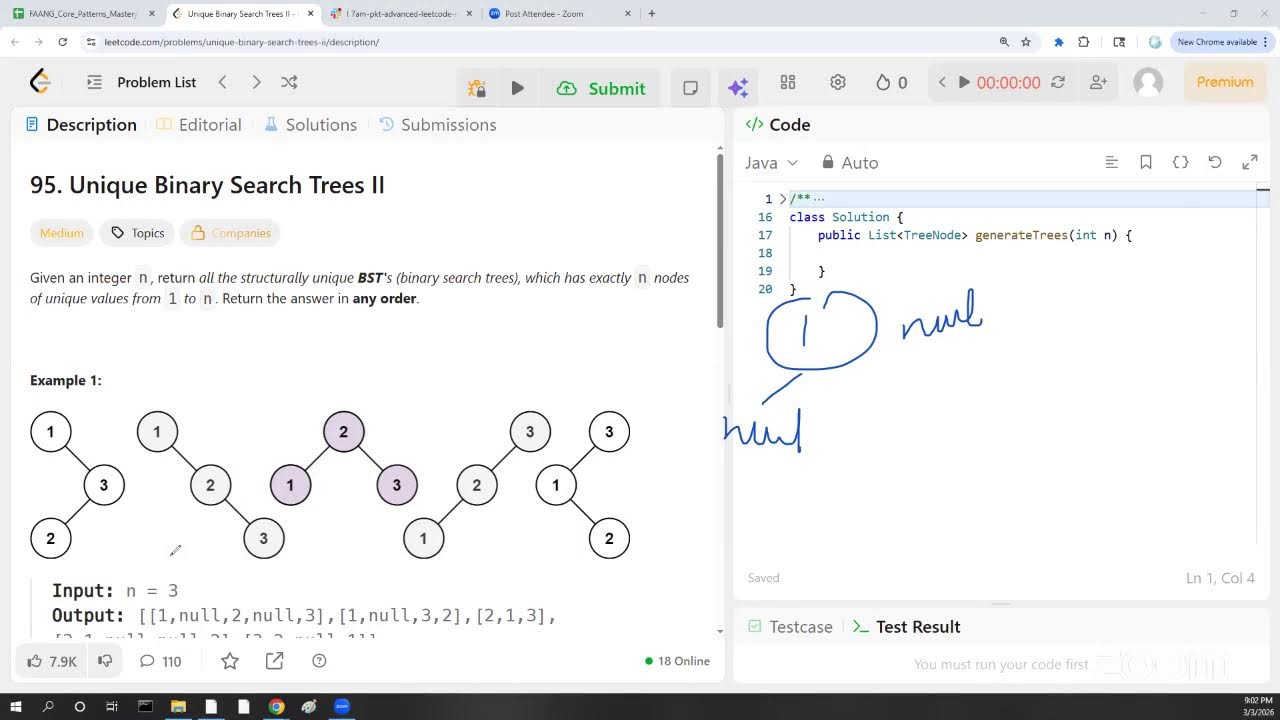Click the debugger icon beside Run
The image size is (1280, 720).
[477, 88]
